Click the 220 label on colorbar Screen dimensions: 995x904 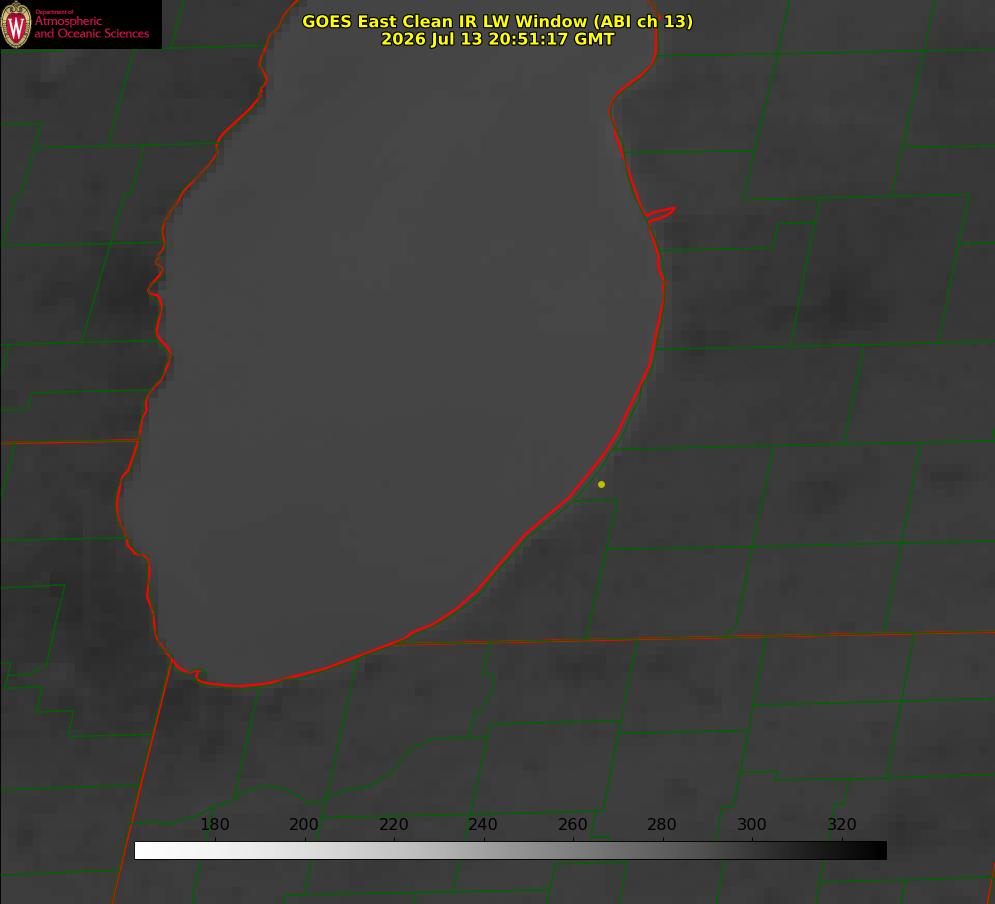tap(393, 824)
